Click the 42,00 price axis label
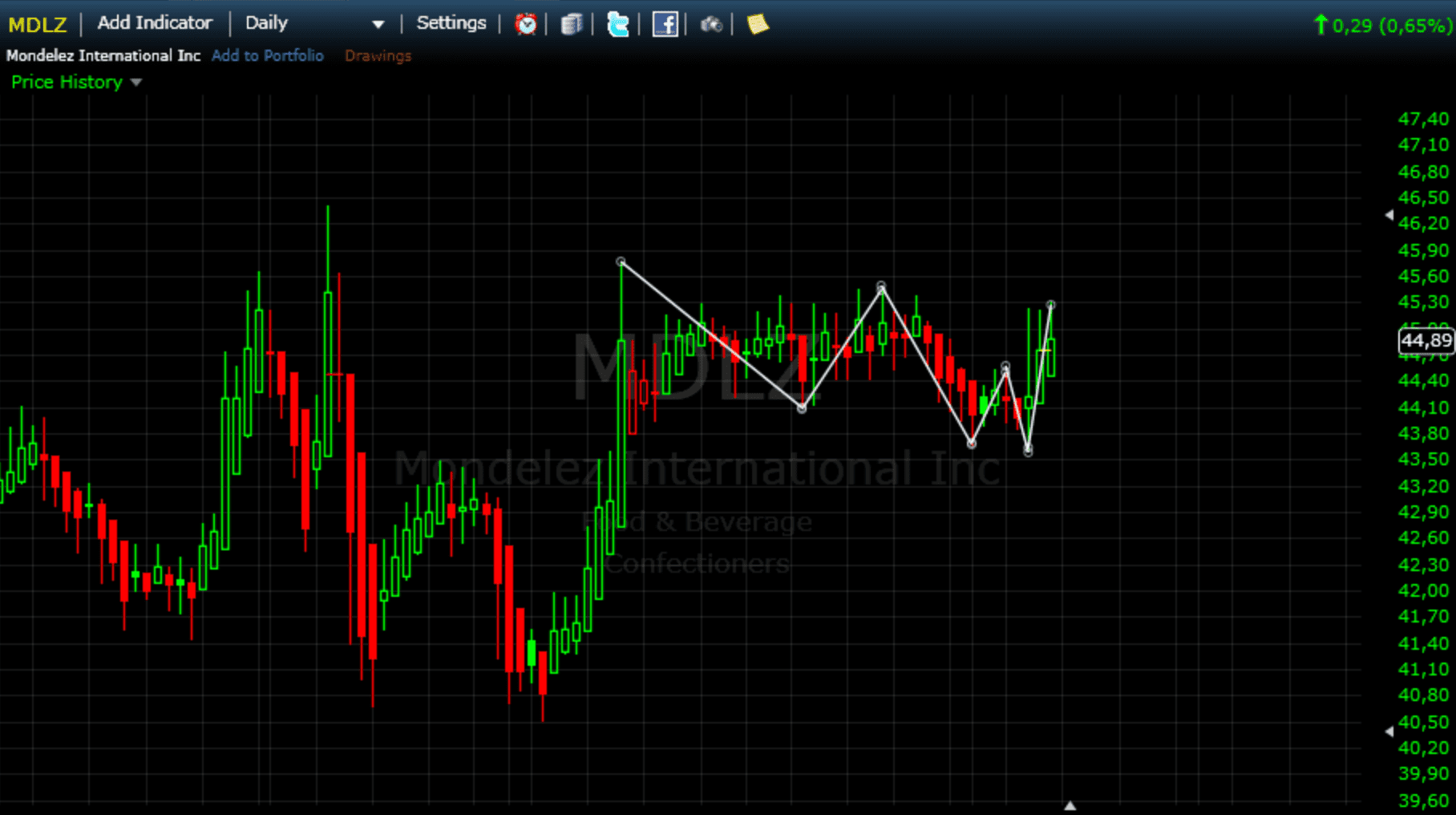1456x815 pixels. pyautogui.click(x=1423, y=590)
